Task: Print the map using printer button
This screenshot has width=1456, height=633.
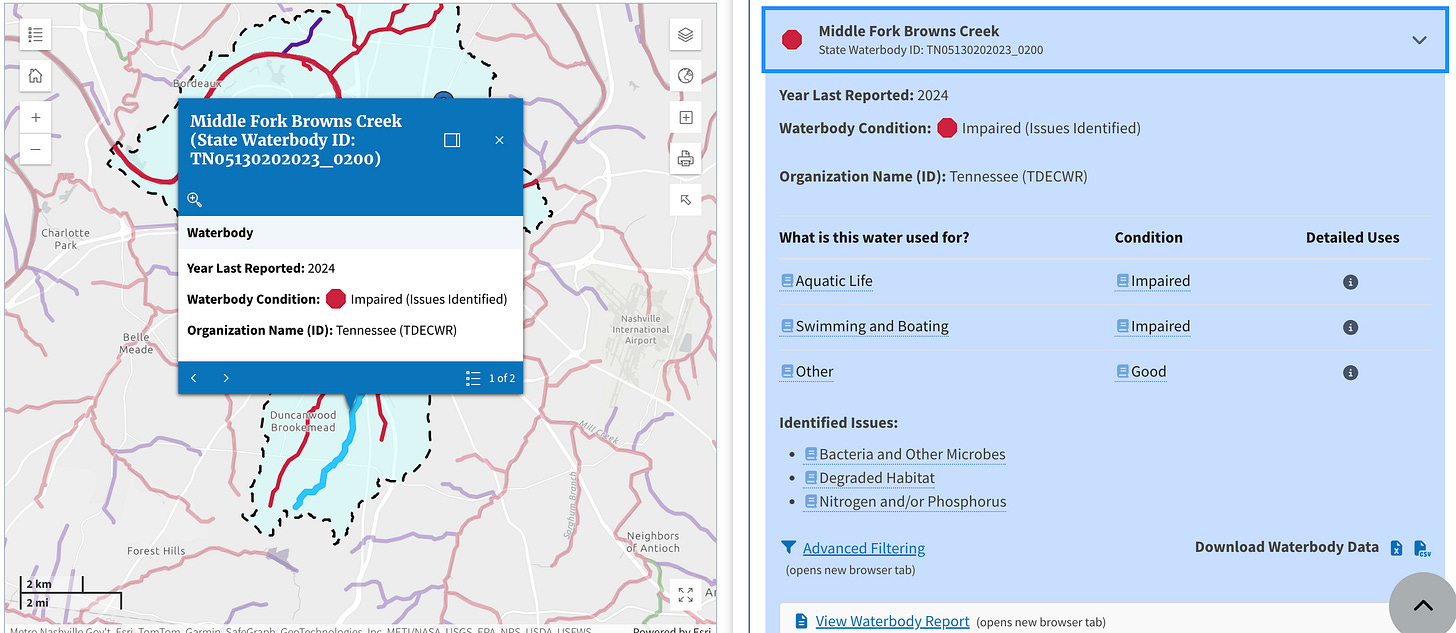Action: click(x=685, y=158)
